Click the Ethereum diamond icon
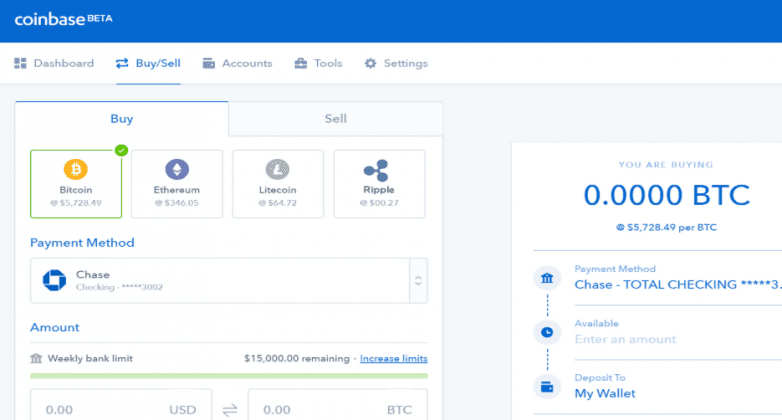Viewport: 782px width, 420px height. (177, 170)
